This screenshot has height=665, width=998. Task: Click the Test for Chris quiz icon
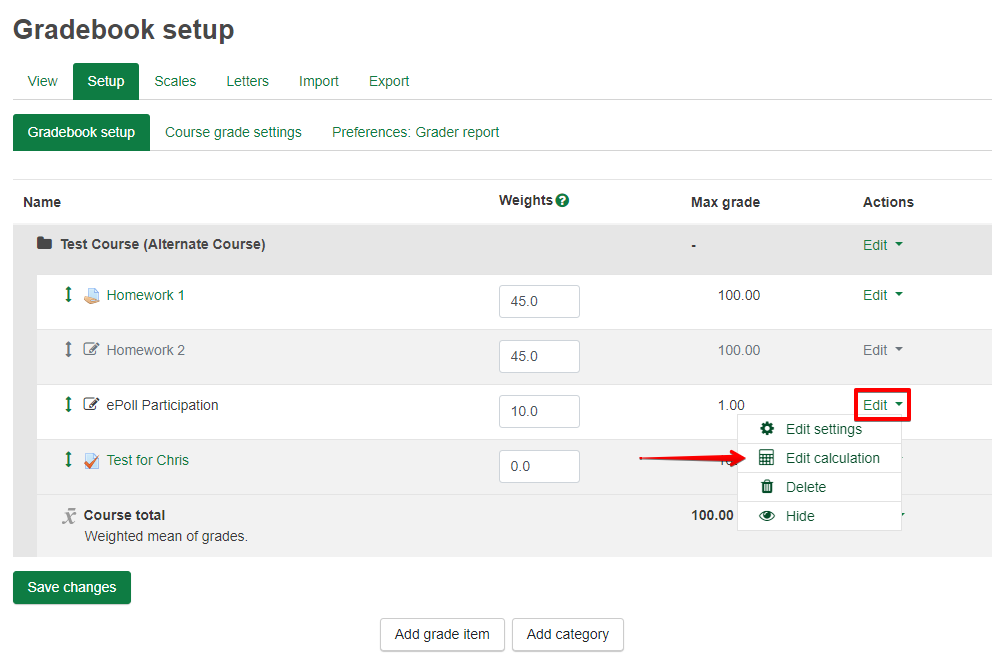(92, 461)
